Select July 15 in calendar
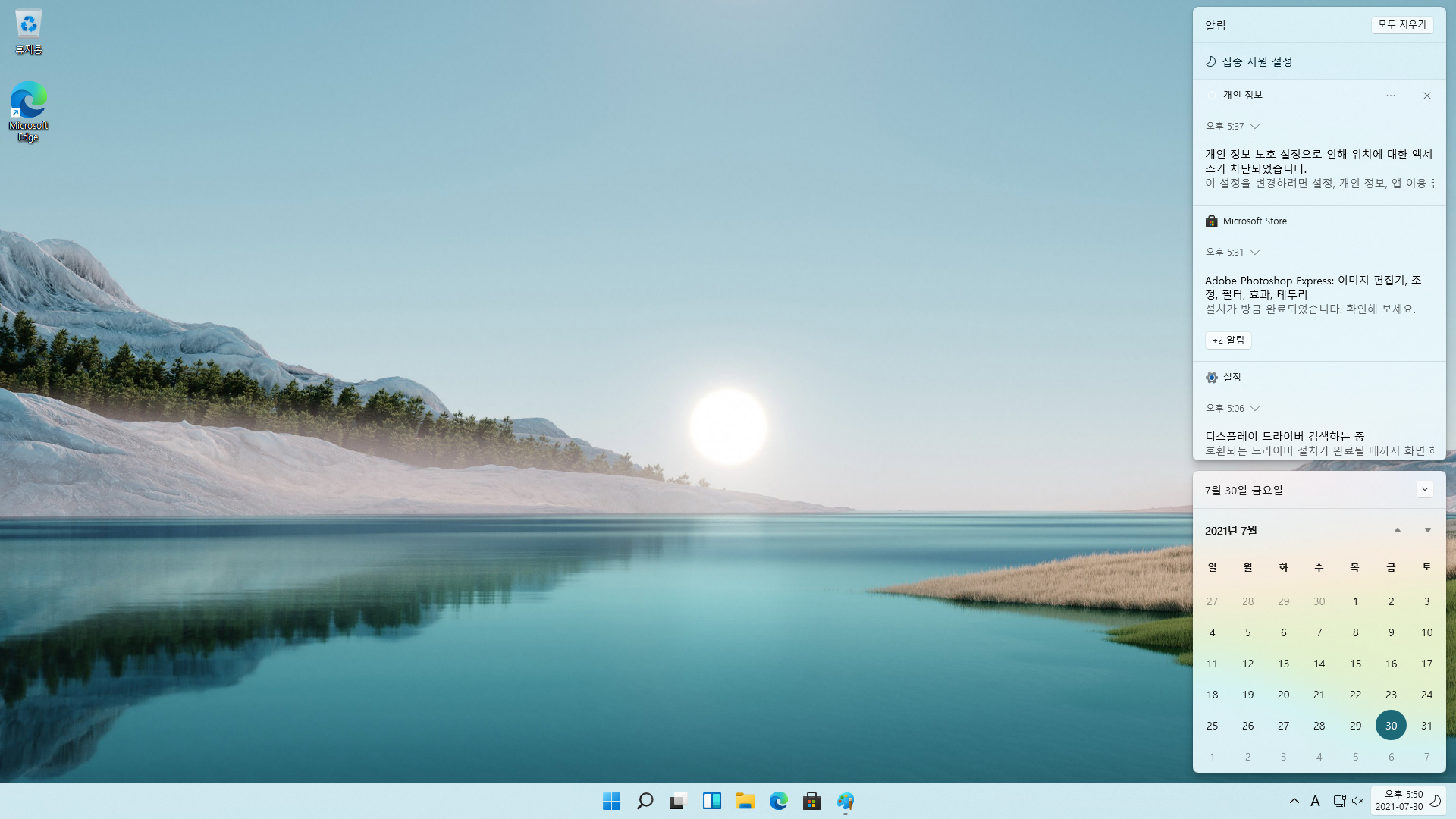This screenshot has width=1456, height=819. click(1355, 664)
